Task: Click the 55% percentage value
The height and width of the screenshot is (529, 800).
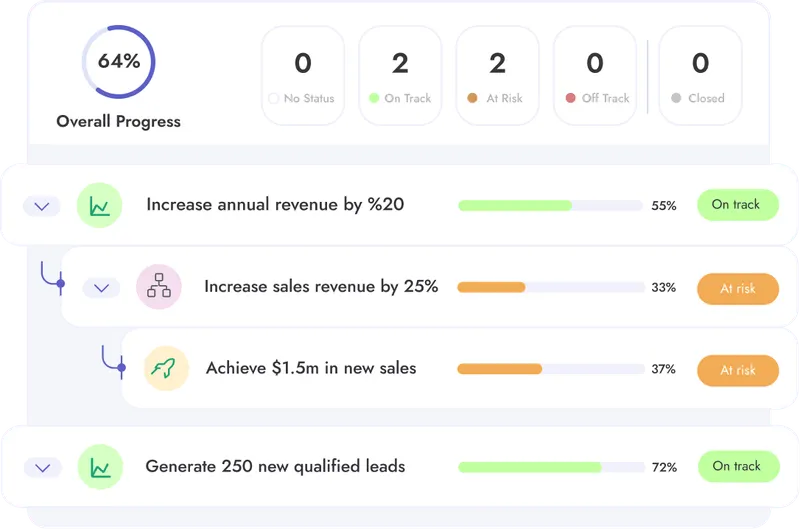Action: 664,206
